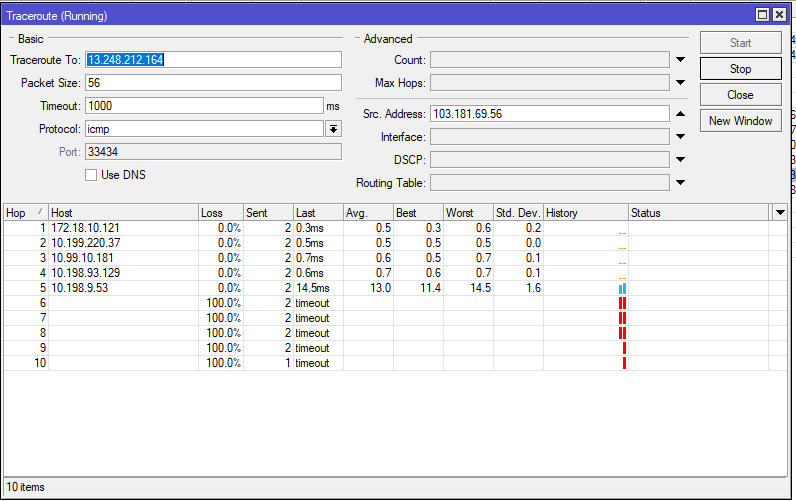The image size is (796, 501).
Task: Click the 14.5ms last value
Action: point(313,288)
